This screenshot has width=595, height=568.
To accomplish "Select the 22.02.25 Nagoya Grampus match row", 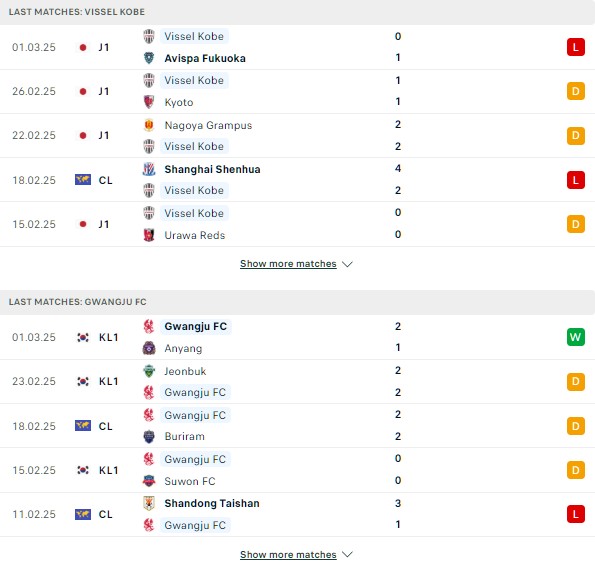I will (x=298, y=135).
